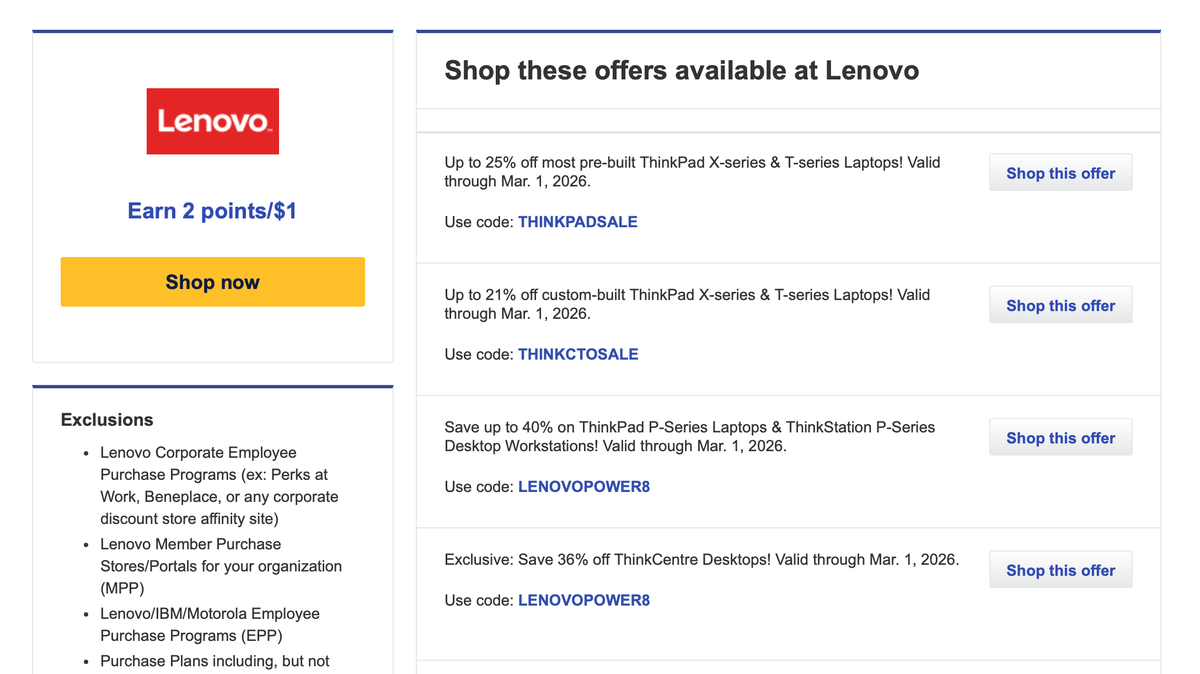Click the Purchase Plans bullet item
Viewport: 1200px width, 674px height.
pos(214,660)
